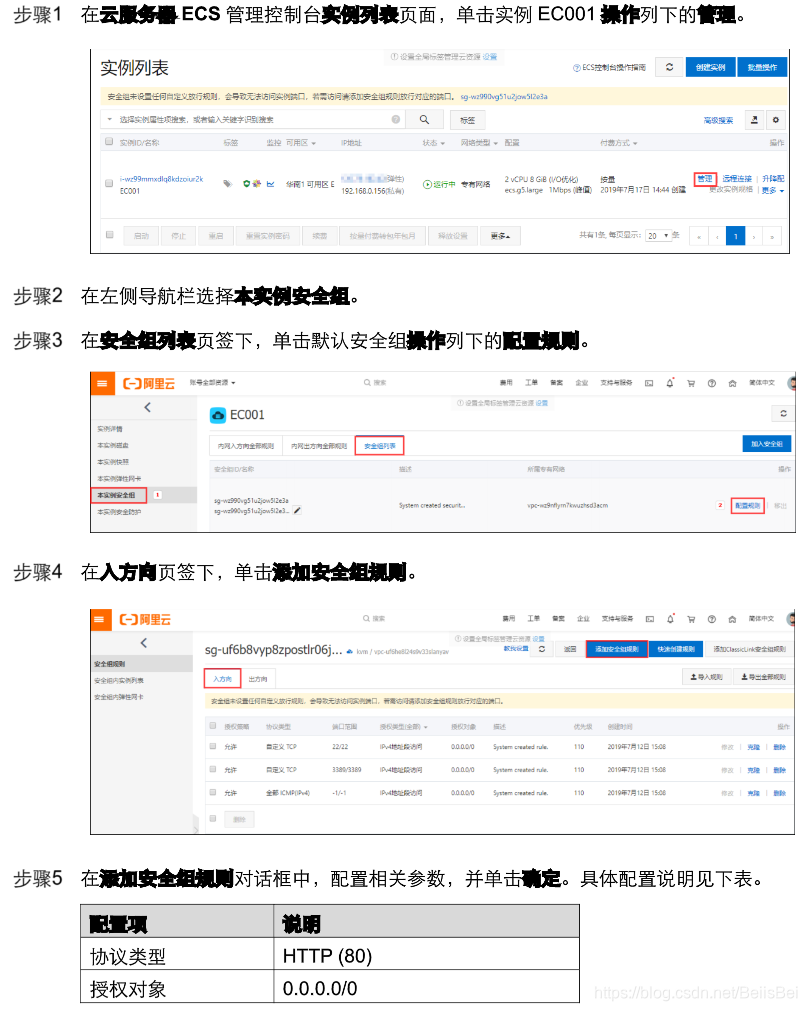
Task: Refresh the instance list page
Action: [x=669, y=67]
